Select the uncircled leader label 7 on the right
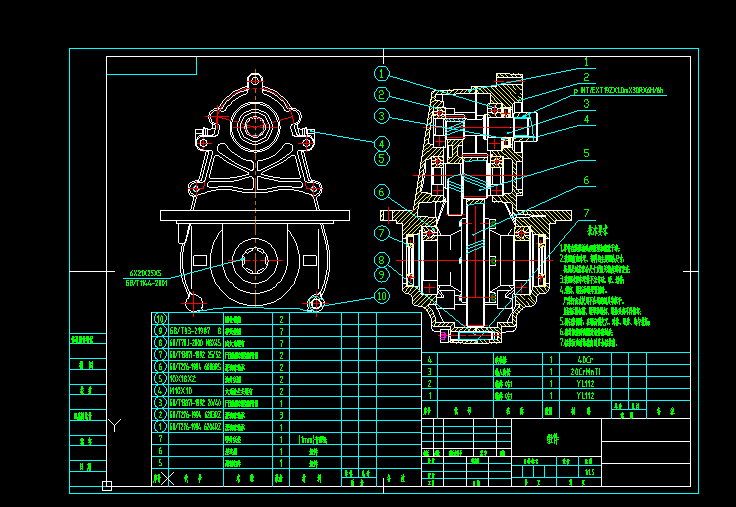 [x=586, y=214]
